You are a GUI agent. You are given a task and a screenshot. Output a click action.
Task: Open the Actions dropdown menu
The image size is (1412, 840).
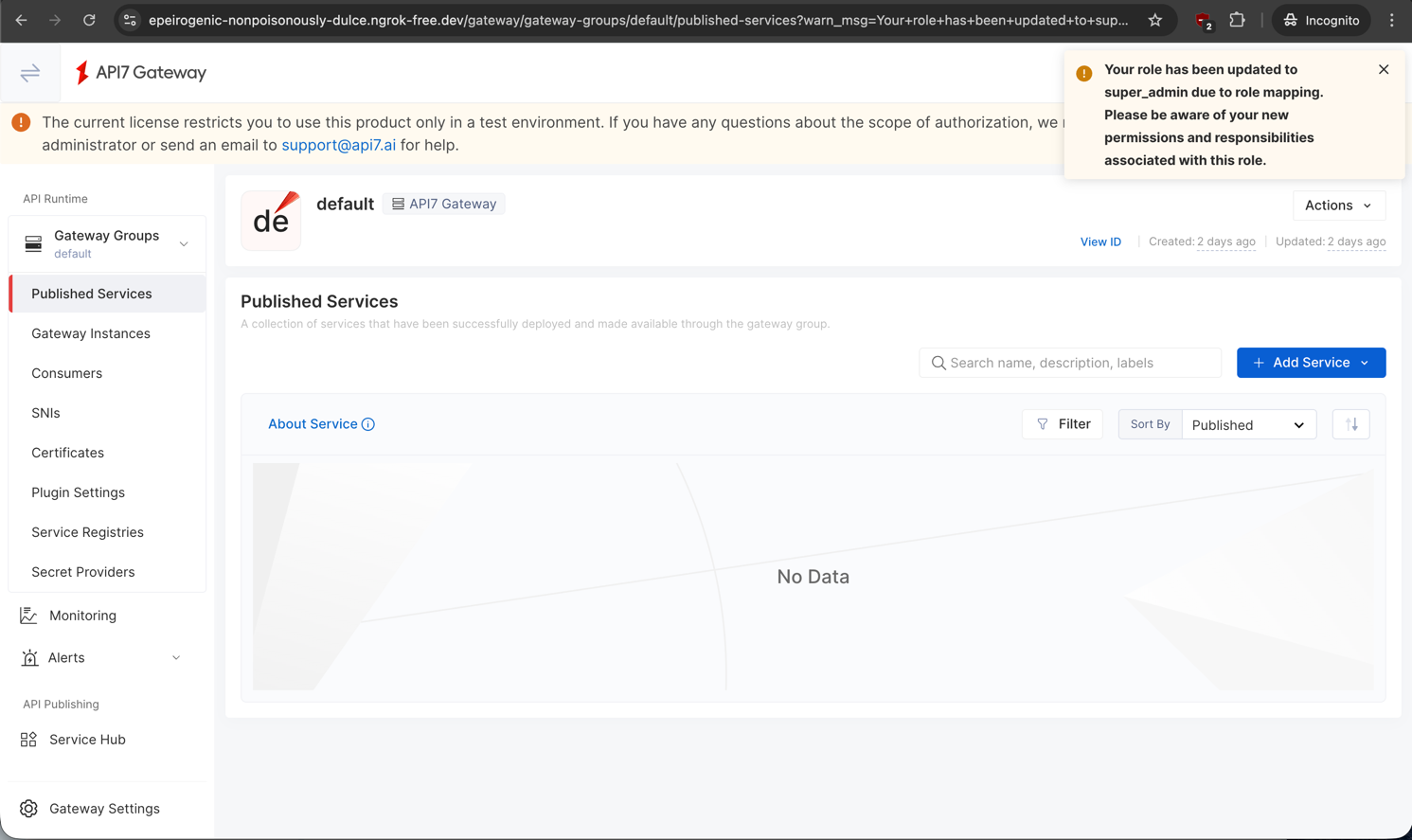[1338, 206]
